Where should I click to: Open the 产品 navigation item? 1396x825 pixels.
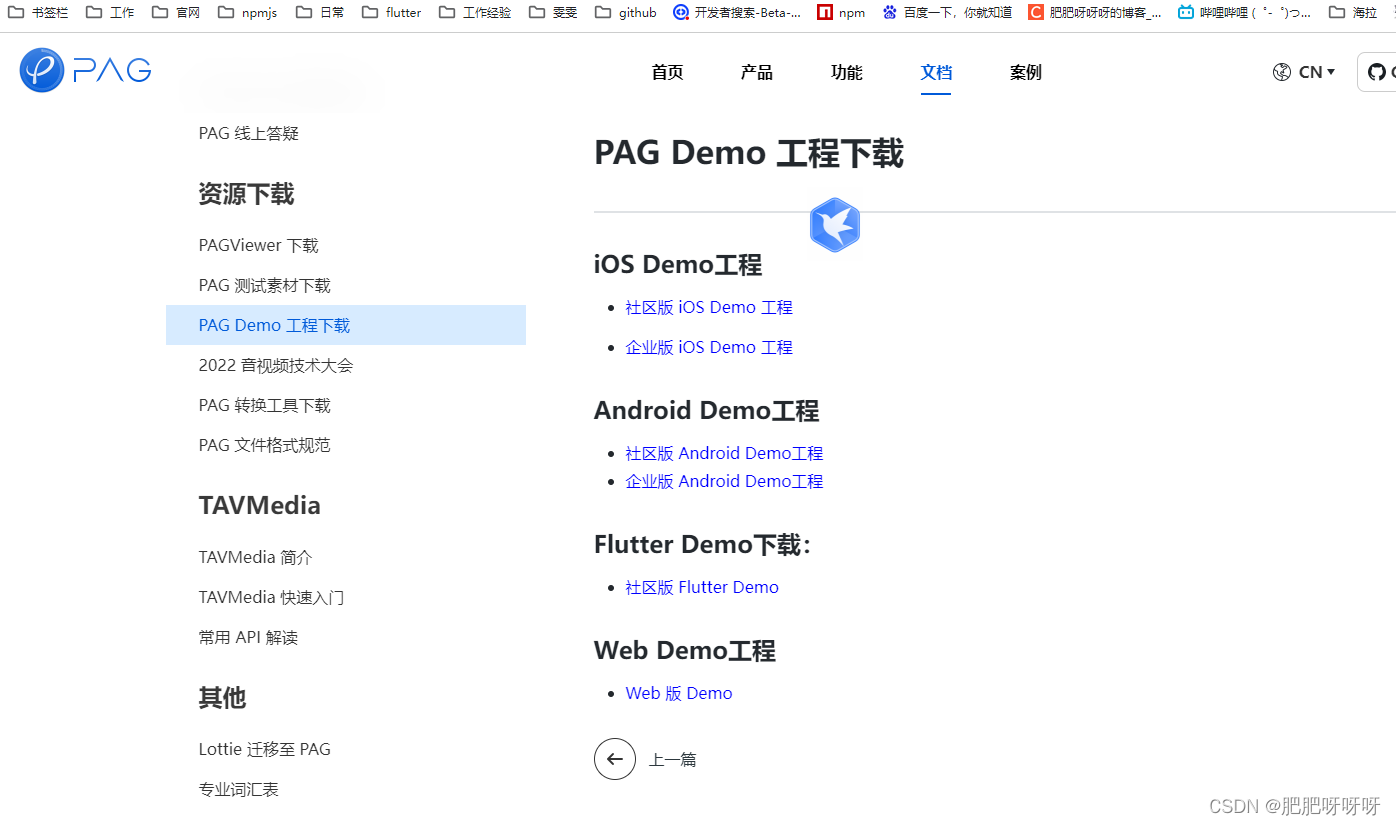click(x=757, y=72)
